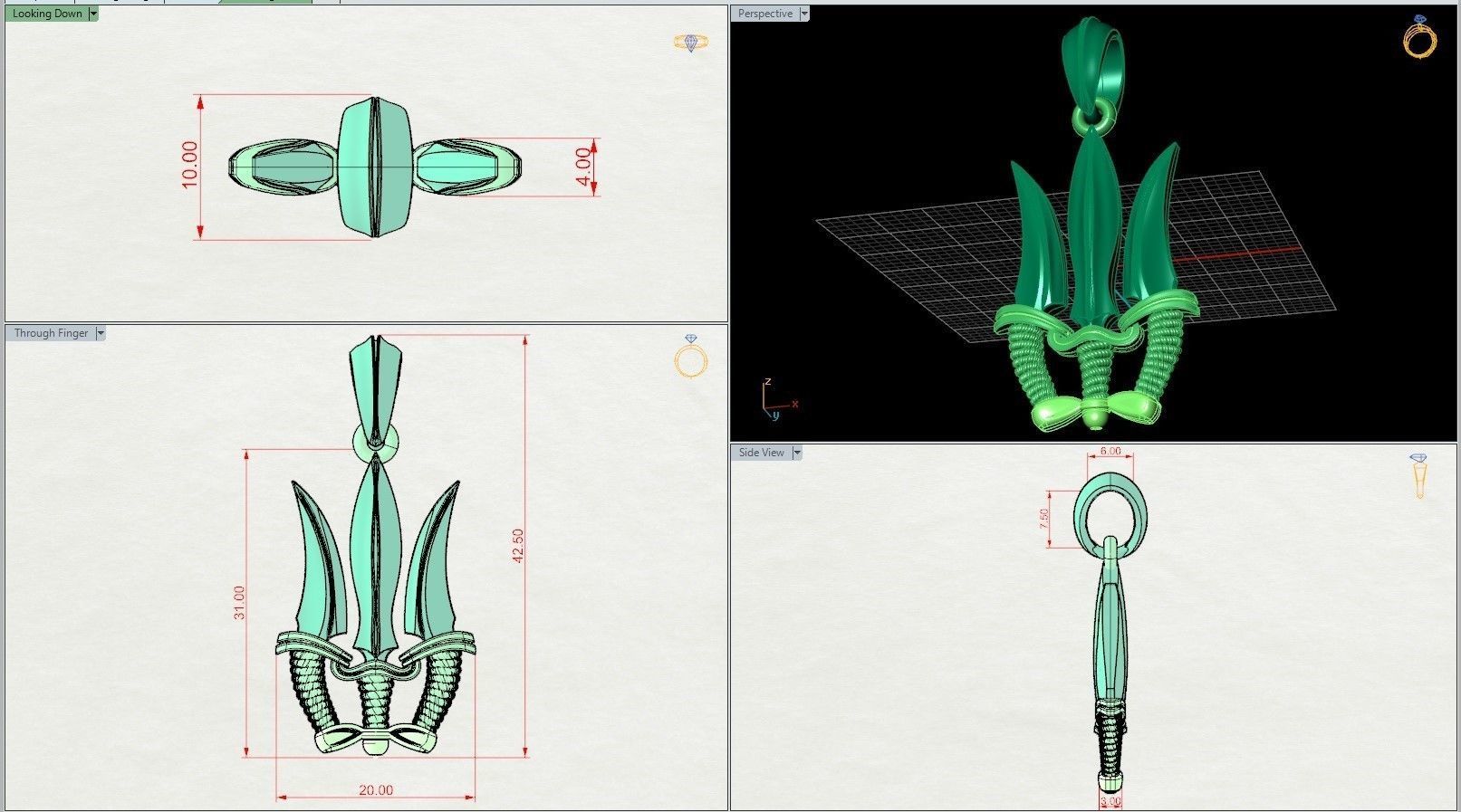Select the 3.00 dimension in Side View
The image size is (1461, 812).
tap(1110, 801)
